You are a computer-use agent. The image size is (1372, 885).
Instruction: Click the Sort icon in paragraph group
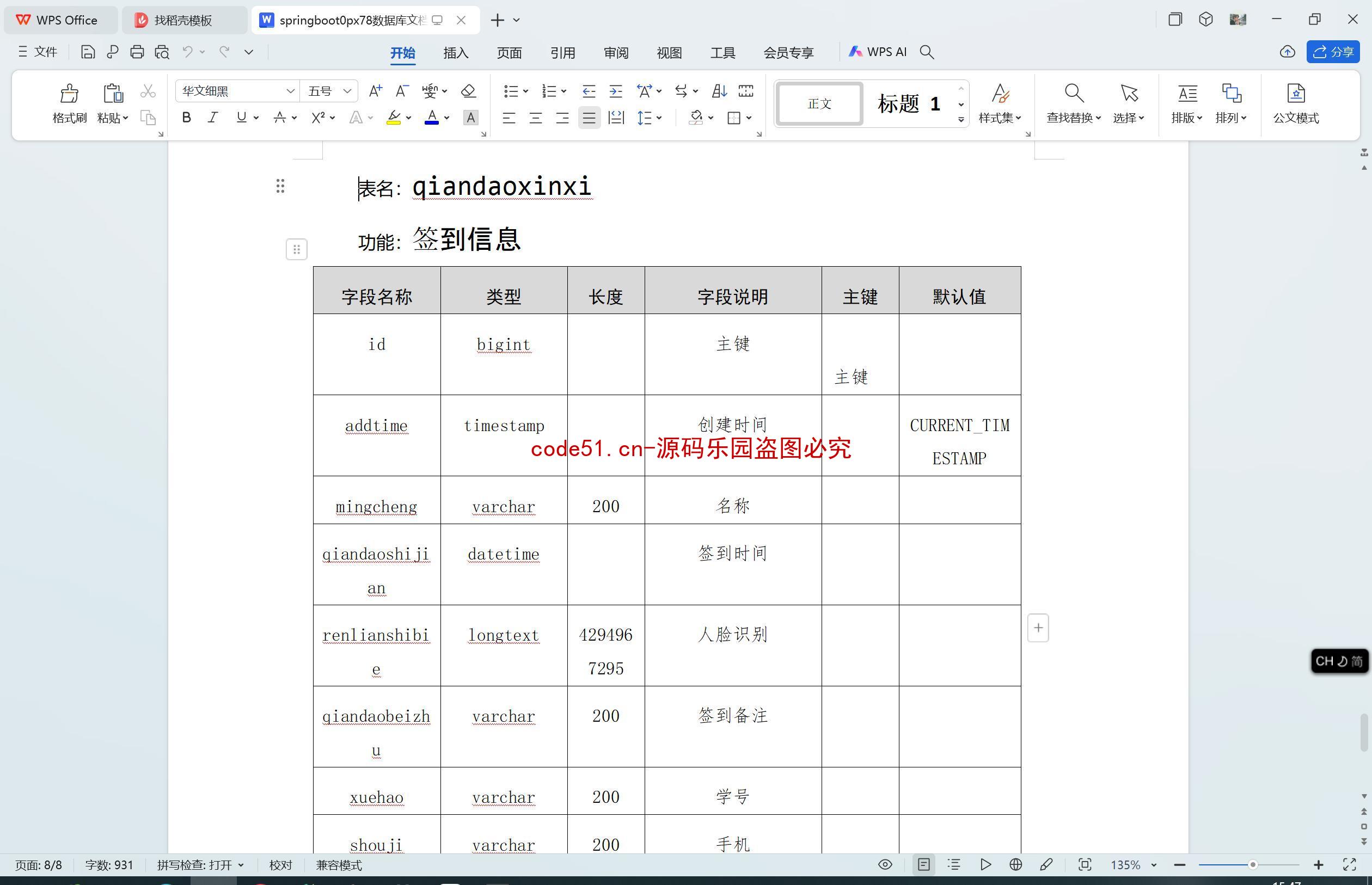tap(719, 91)
